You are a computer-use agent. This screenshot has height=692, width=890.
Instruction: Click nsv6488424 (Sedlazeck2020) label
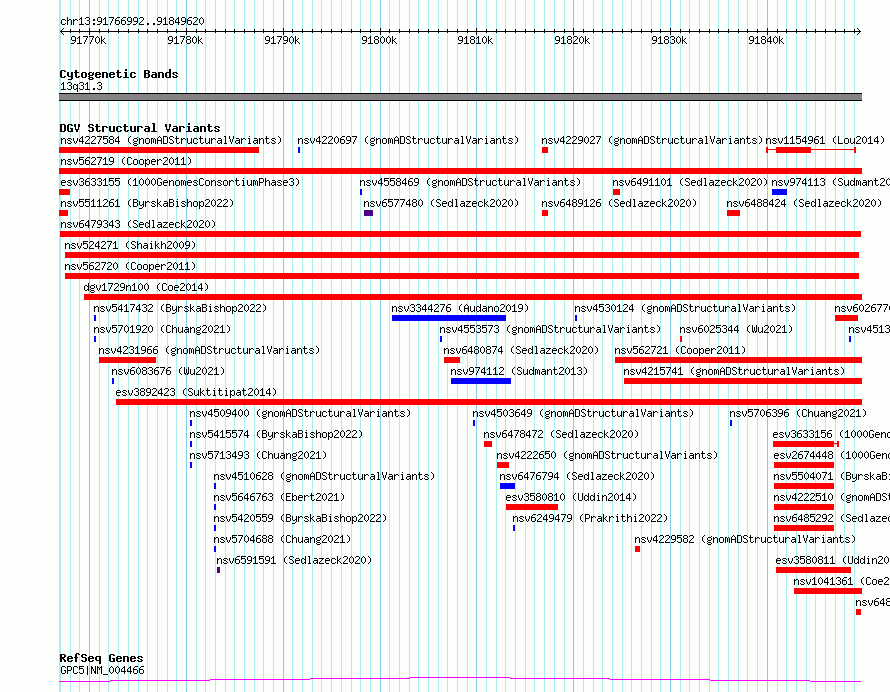(804, 203)
